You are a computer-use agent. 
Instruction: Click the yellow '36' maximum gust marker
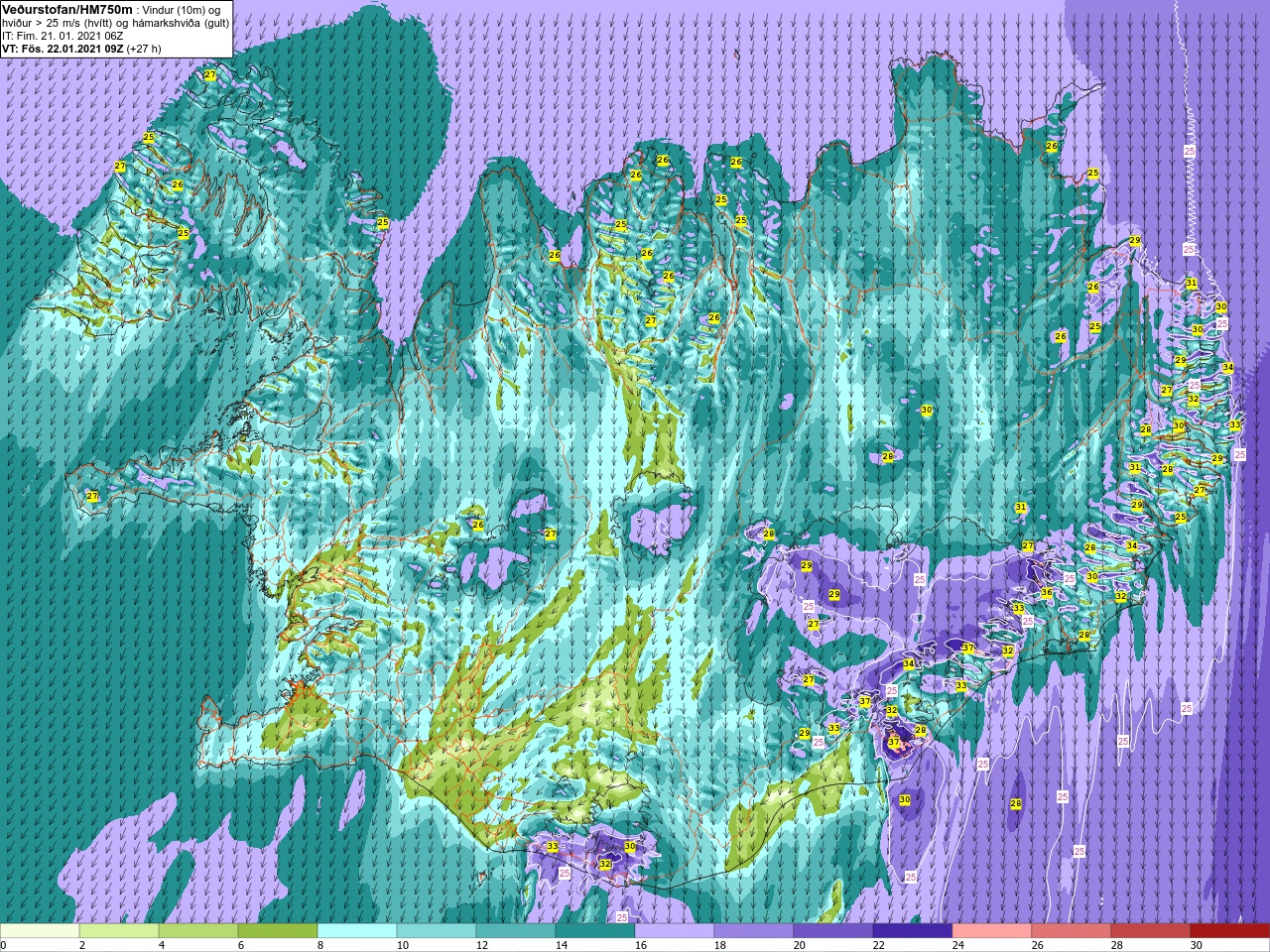point(1046,592)
